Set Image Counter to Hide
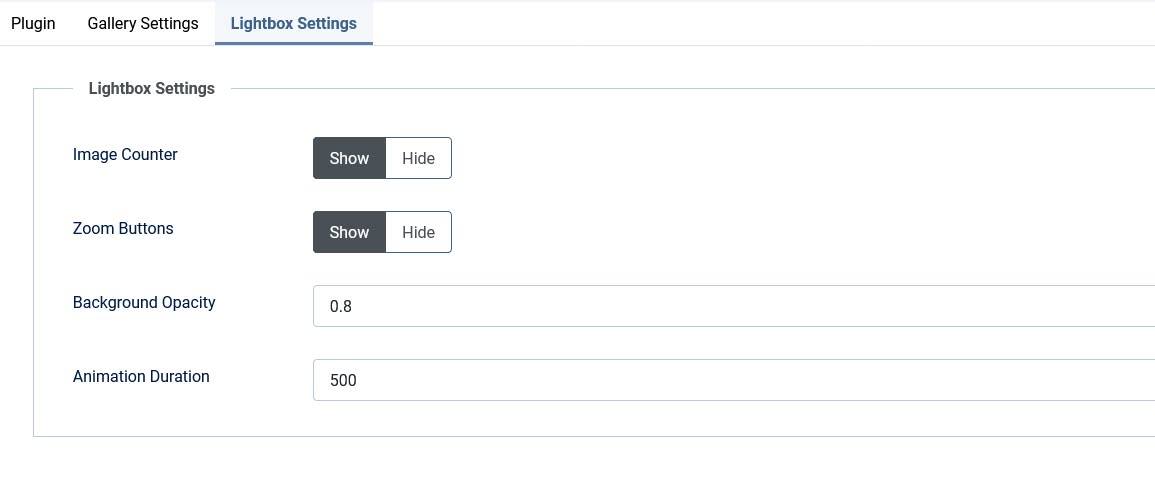Screen dimensions: 1155x478 coord(418,158)
